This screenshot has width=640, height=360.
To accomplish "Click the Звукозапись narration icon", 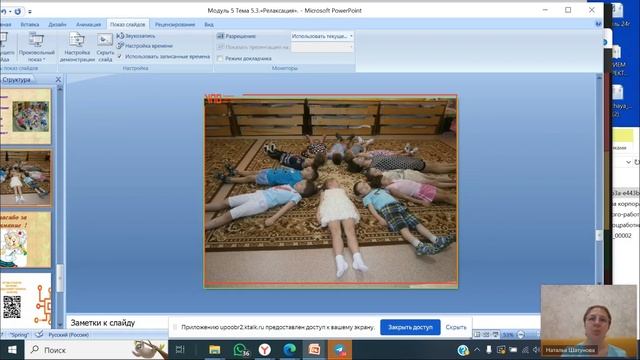I will click(120, 36).
